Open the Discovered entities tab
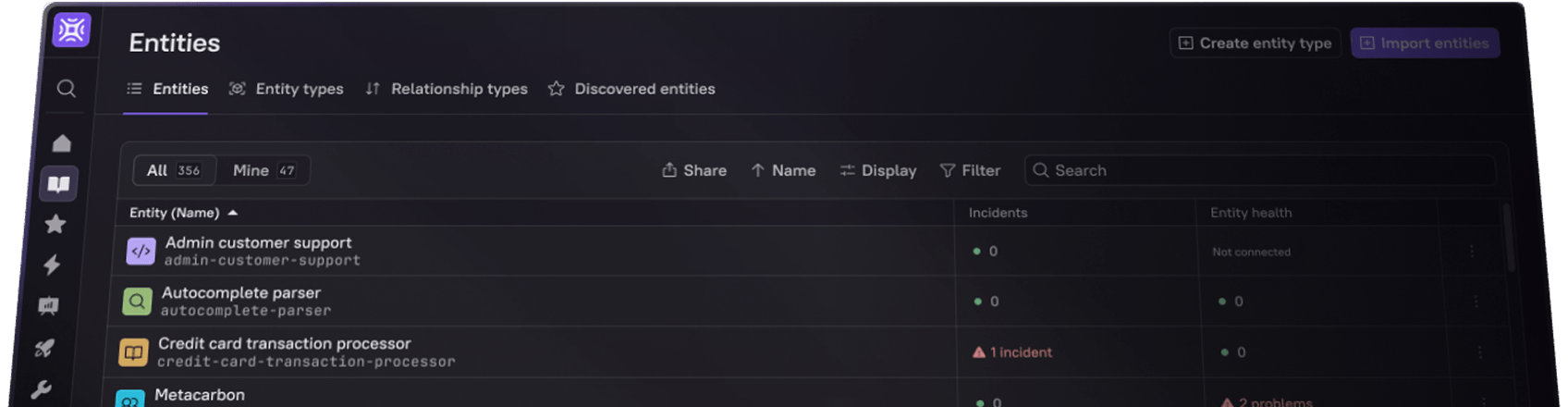Viewport: 1568px width, 407px height. (631, 89)
